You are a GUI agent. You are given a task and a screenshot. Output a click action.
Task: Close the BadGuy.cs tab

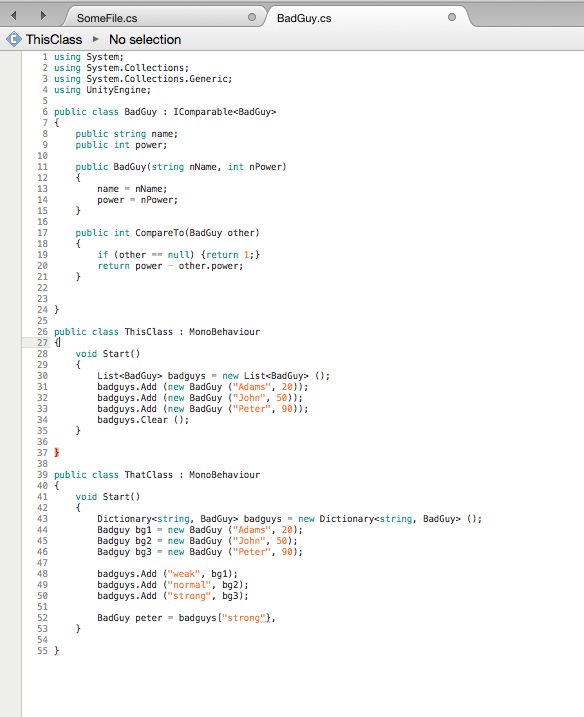pos(452,17)
